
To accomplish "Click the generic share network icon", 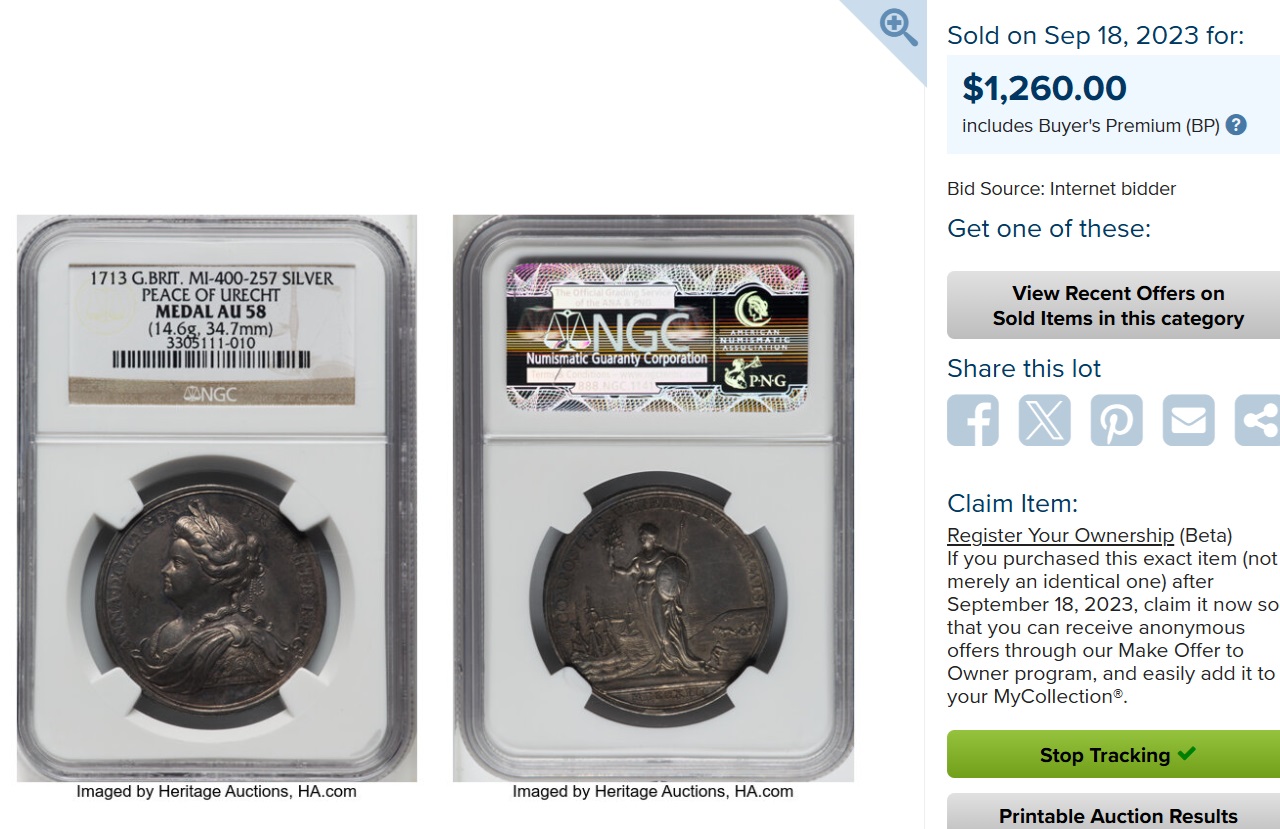I will pyautogui.click(x=1258, y=420).
